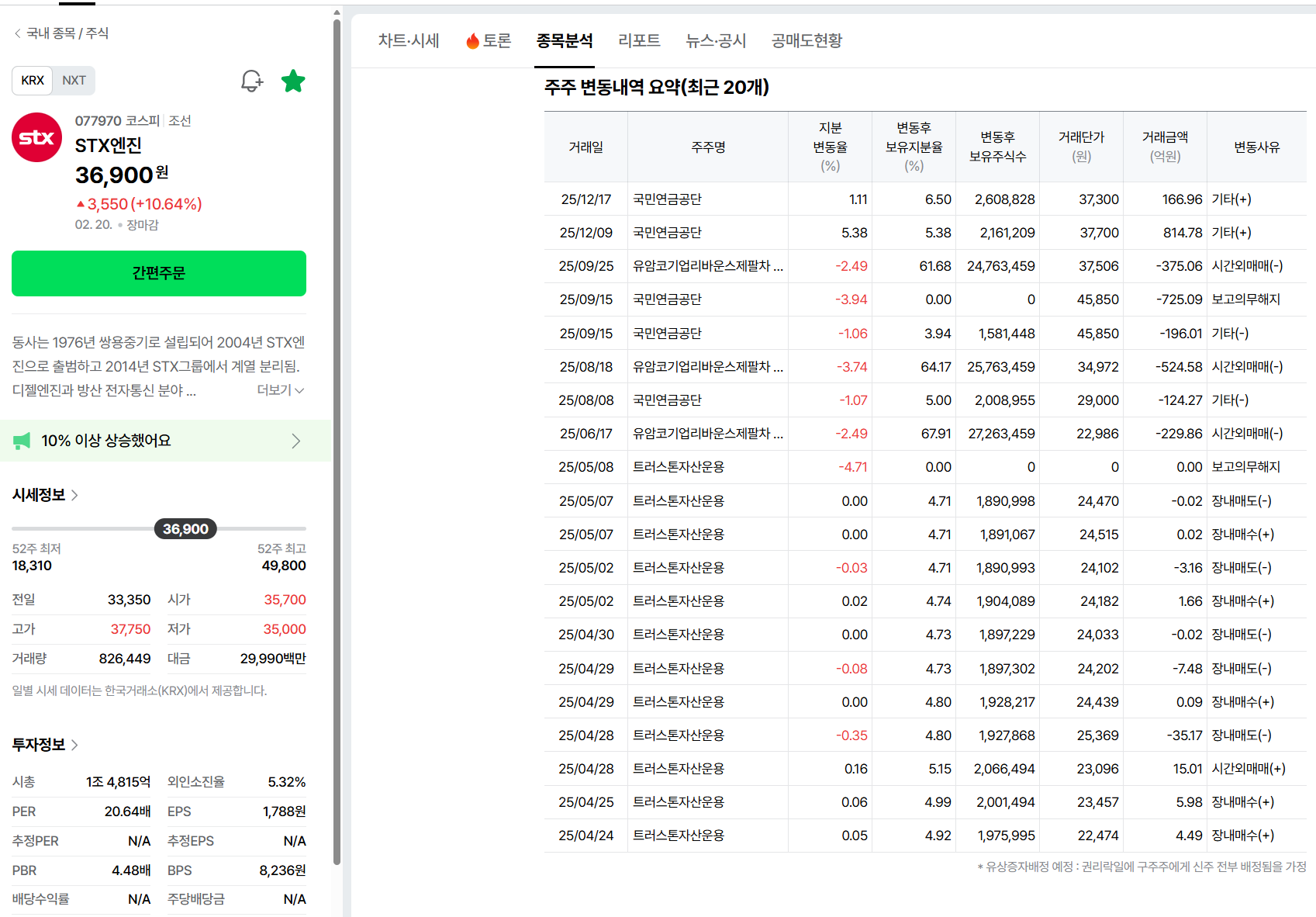
Task: Click the 시가 35,700 value
Action: click(285, 600)
